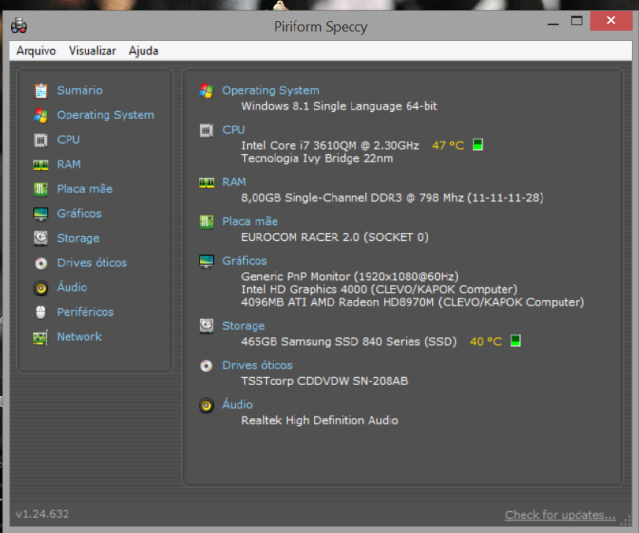Click the Áudio speaker icon in sidebar

(x=41, y=288)
